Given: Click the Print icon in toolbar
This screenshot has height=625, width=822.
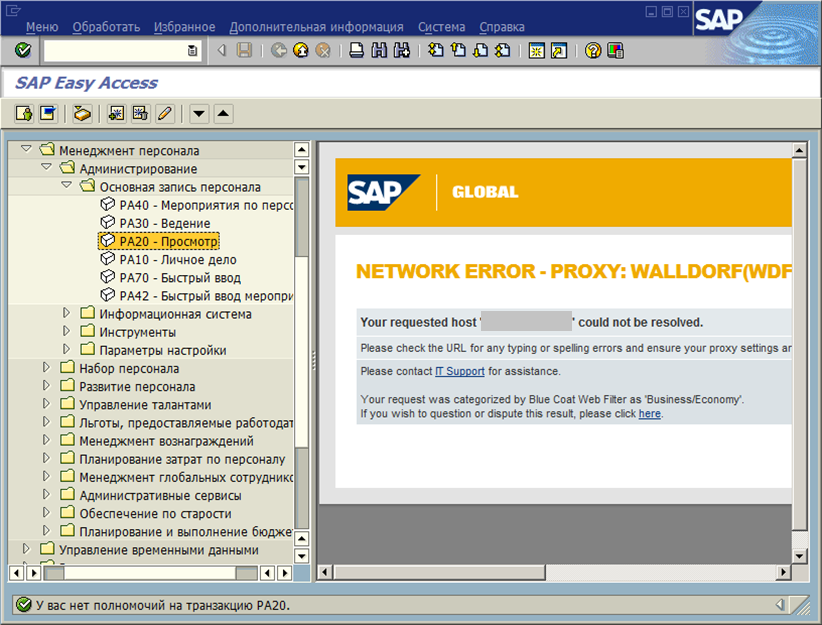Looking at the screenshot, I should tap(356, 50).
